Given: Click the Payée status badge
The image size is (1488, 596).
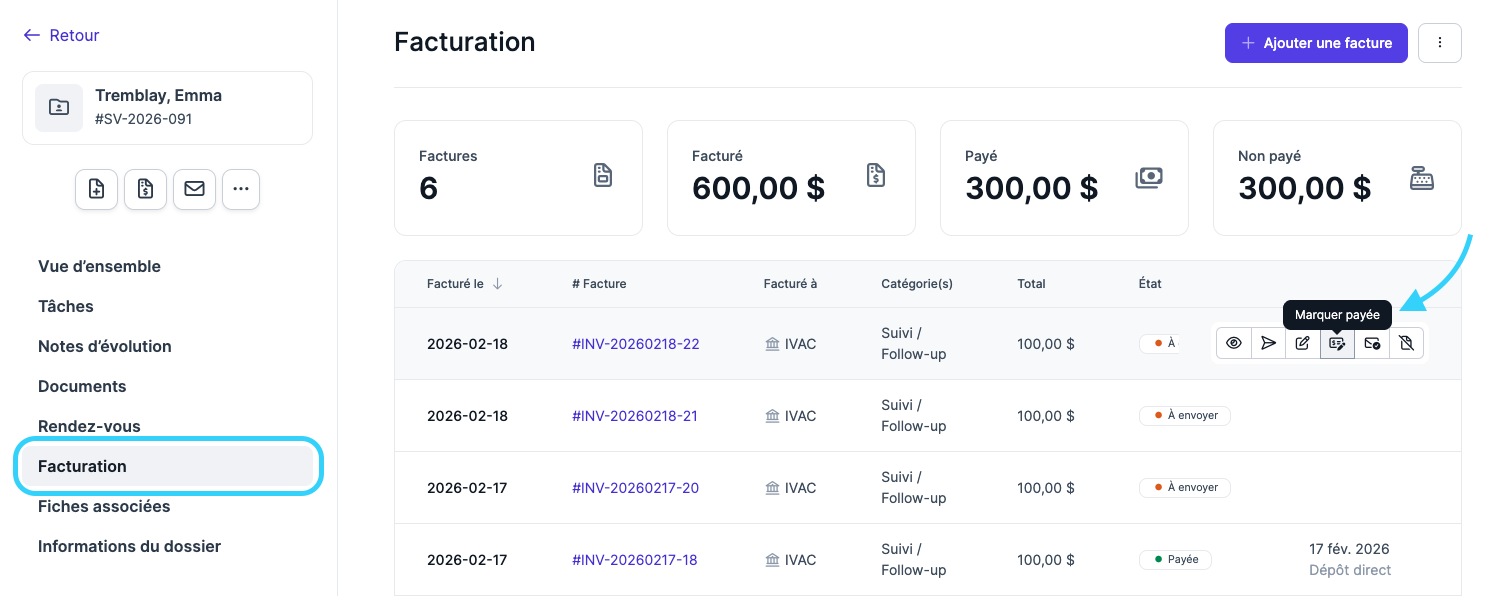Looking at the screenshot, I should click(1175, 560).
